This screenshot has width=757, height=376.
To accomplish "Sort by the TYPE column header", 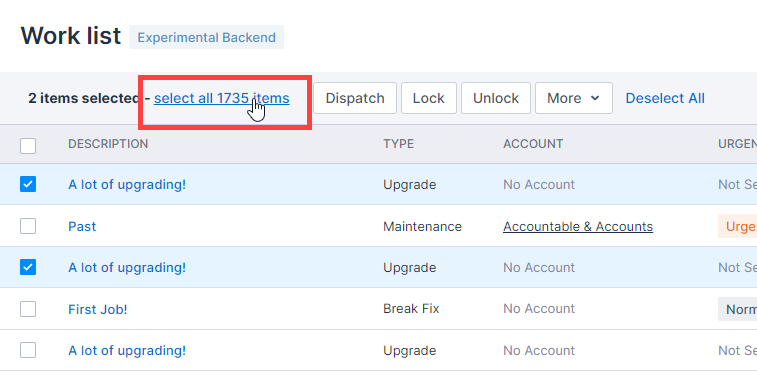I will pyautogui.click(x=398, y=144).
